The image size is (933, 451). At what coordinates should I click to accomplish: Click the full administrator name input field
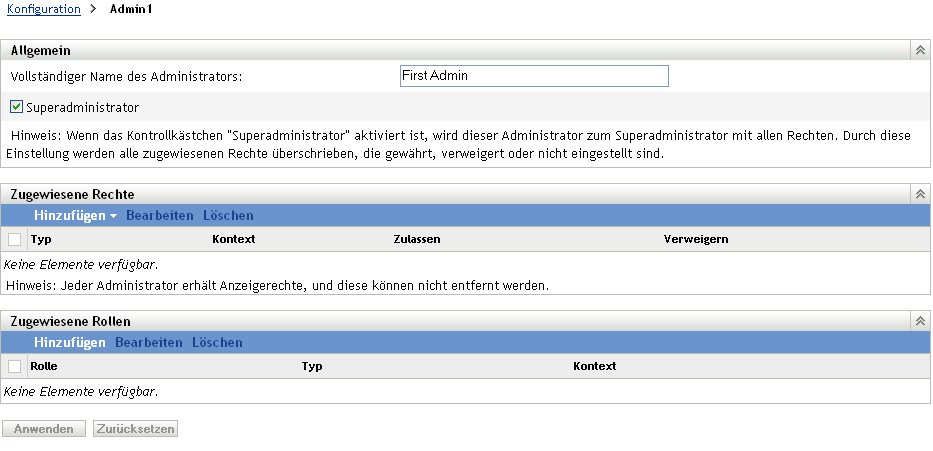[532, 76]
